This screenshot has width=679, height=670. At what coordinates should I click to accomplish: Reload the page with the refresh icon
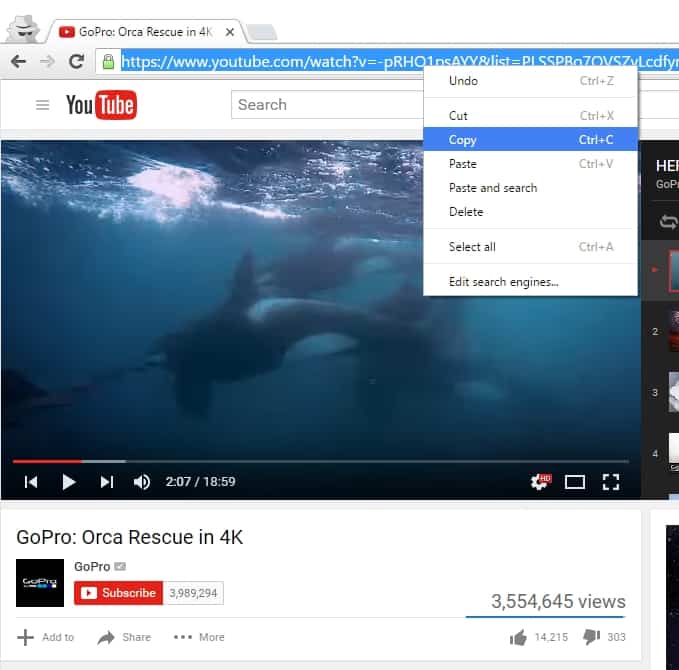click(x=77, y=61)
